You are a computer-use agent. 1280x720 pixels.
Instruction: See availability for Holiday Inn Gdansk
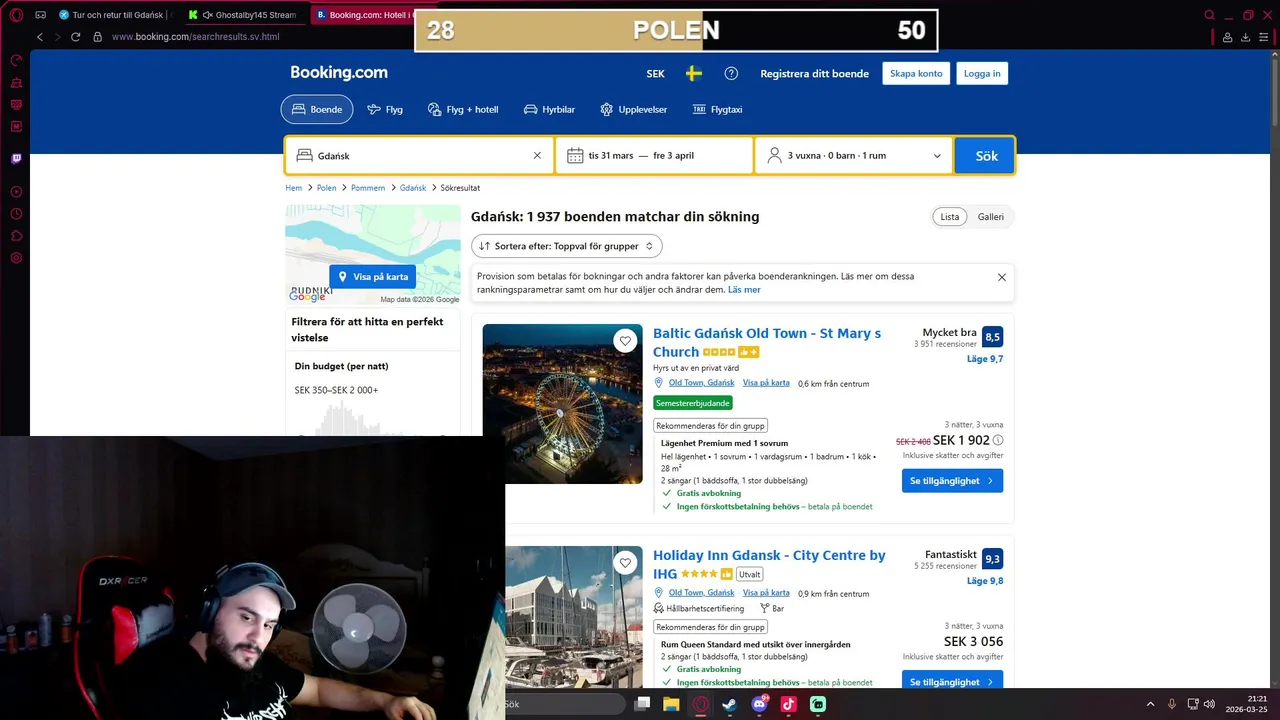(x=952, y=681)
